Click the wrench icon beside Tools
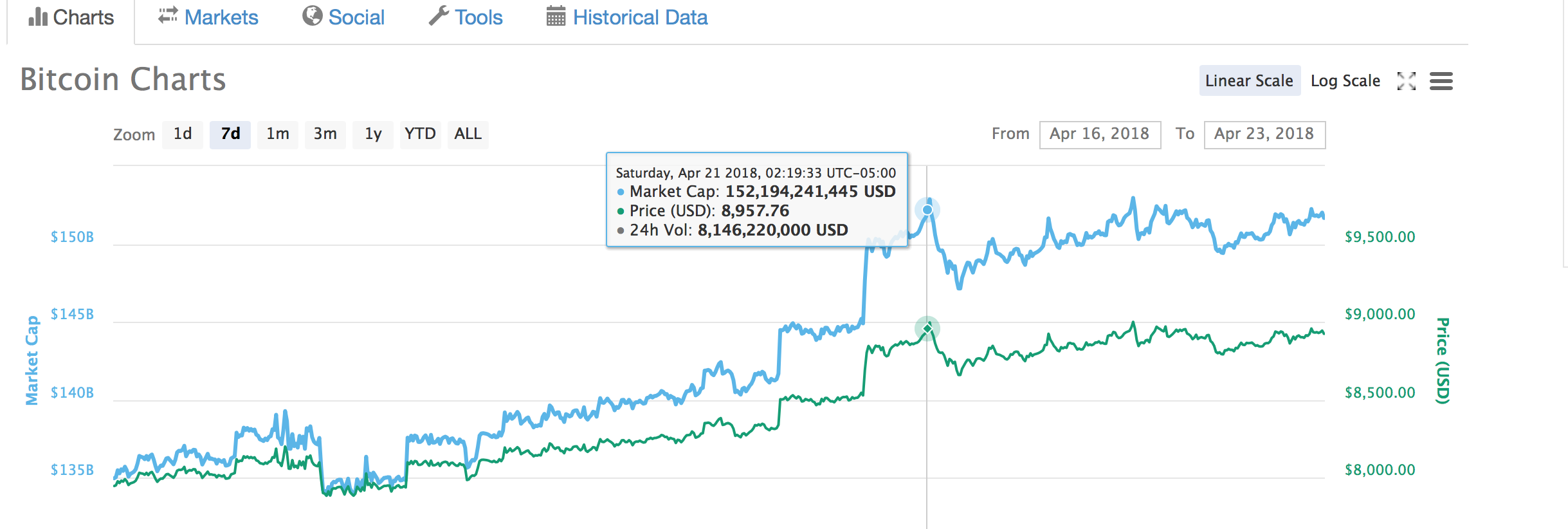This screenshot has height=529, width=1568. click(x=439, y=16)
